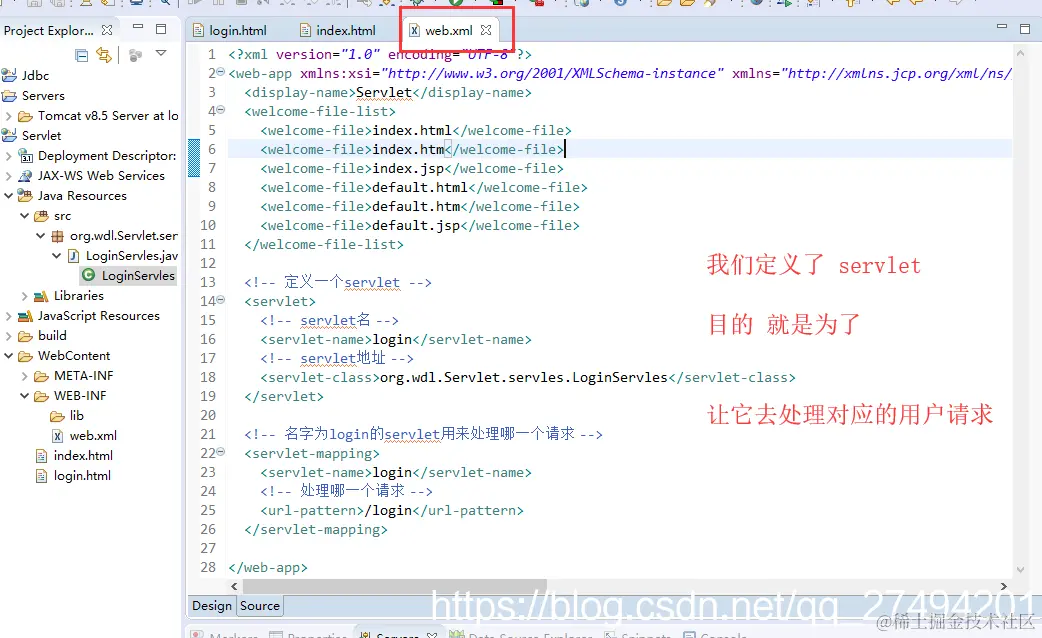Click the Servlet project icon
The image size is (1042, 638).
(x=9, y=136)
